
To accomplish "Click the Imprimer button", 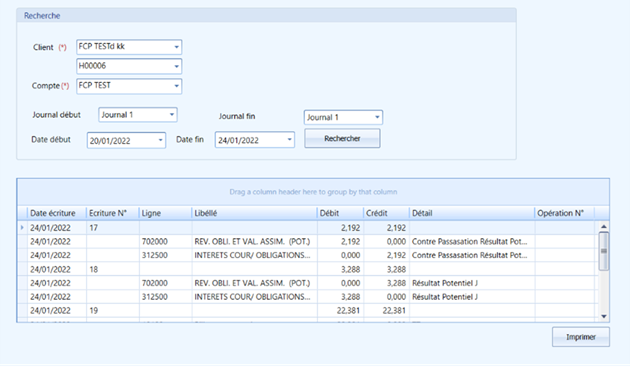I will 581,337.
